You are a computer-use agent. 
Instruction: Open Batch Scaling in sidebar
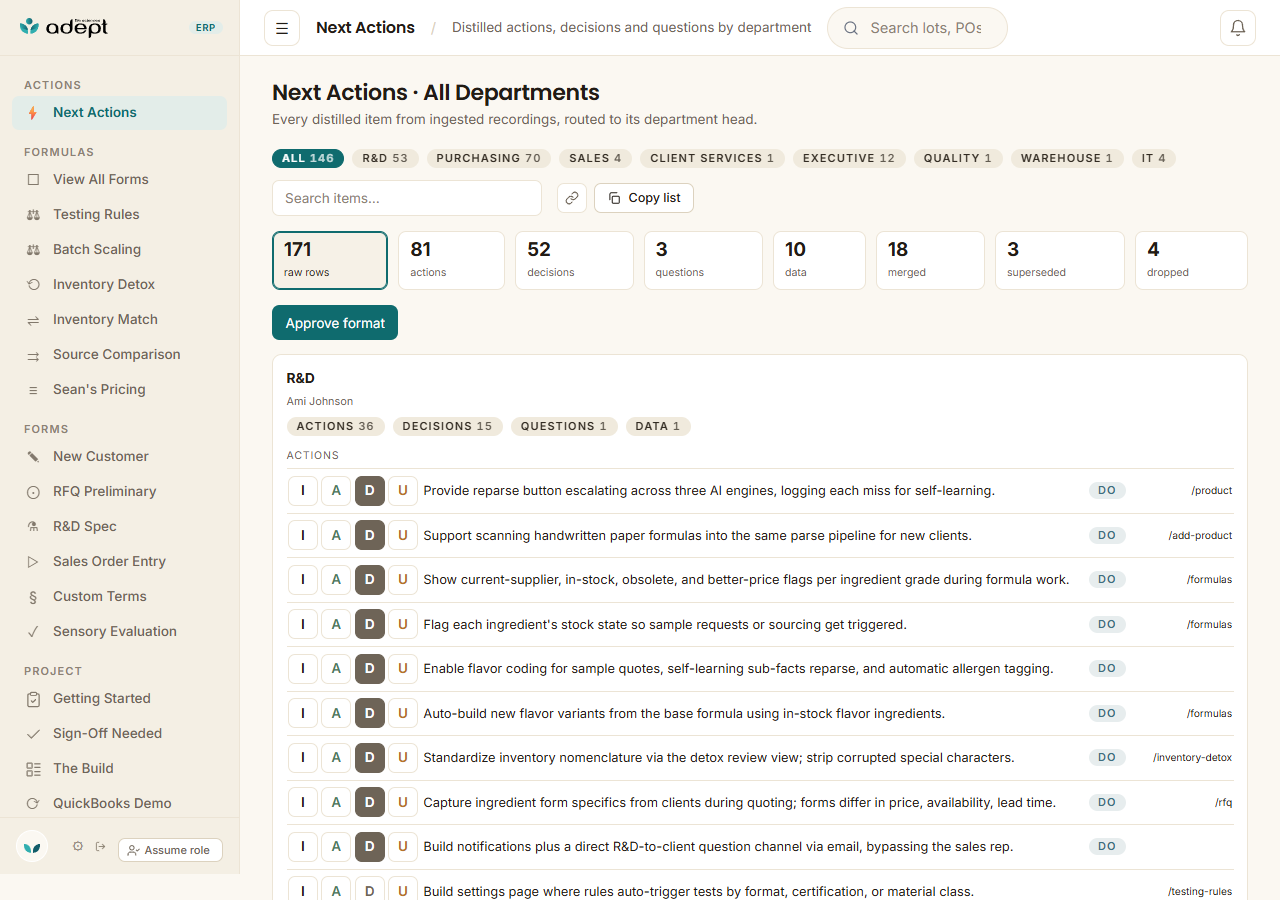(120, 249)
